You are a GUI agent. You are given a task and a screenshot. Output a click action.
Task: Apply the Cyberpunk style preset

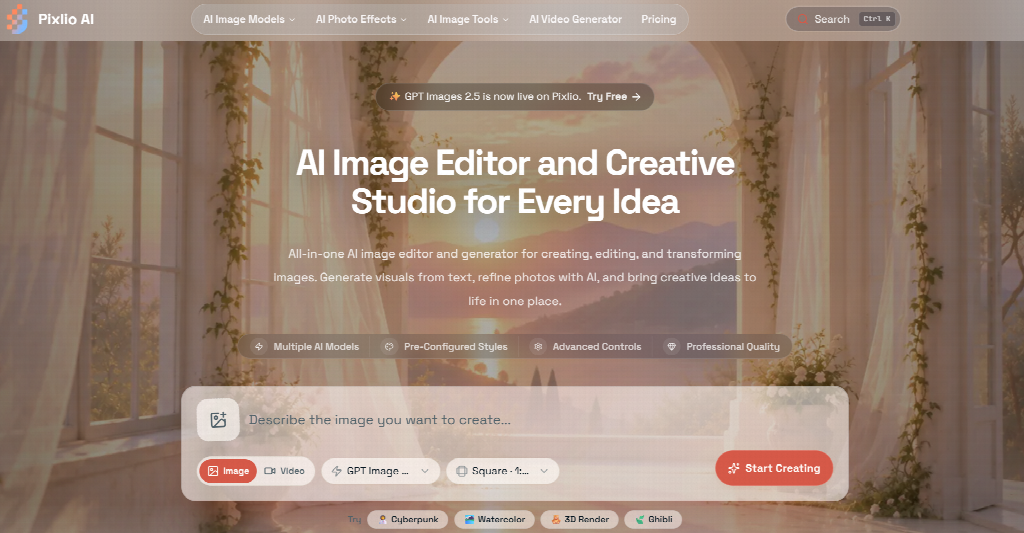[408, 520]
